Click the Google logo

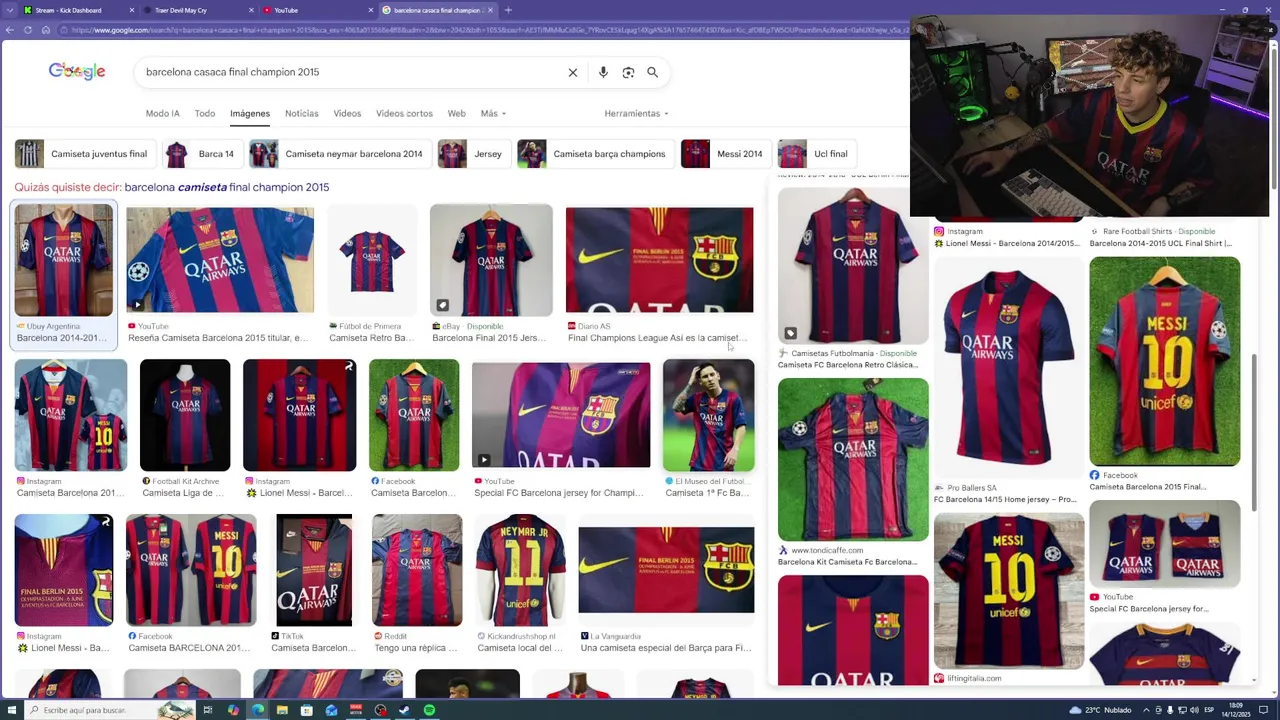tap(77, 71)
